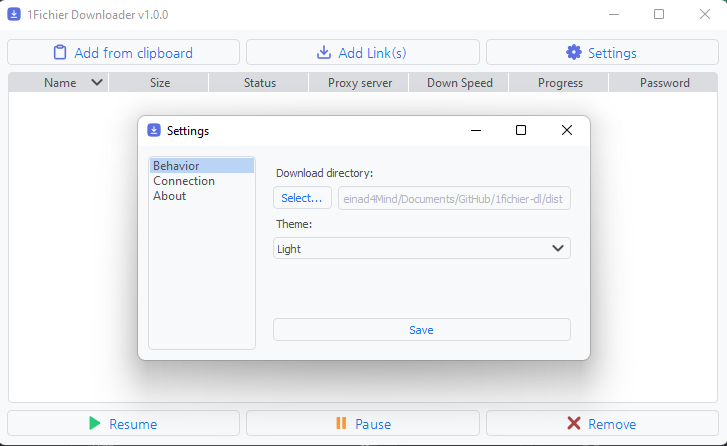
Task: Resume downloads with the Resume button
Action: [123, 423]
